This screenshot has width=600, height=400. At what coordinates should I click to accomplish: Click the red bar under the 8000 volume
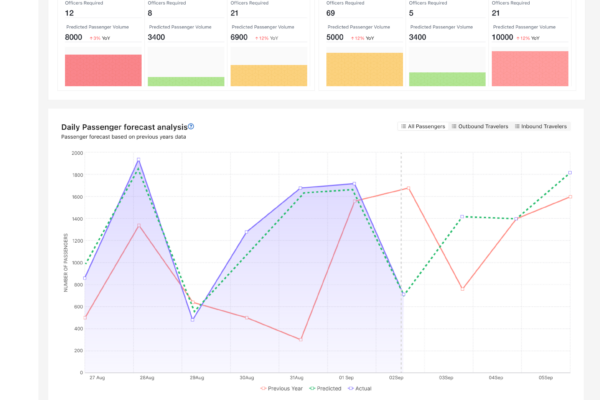coord(103,70)
